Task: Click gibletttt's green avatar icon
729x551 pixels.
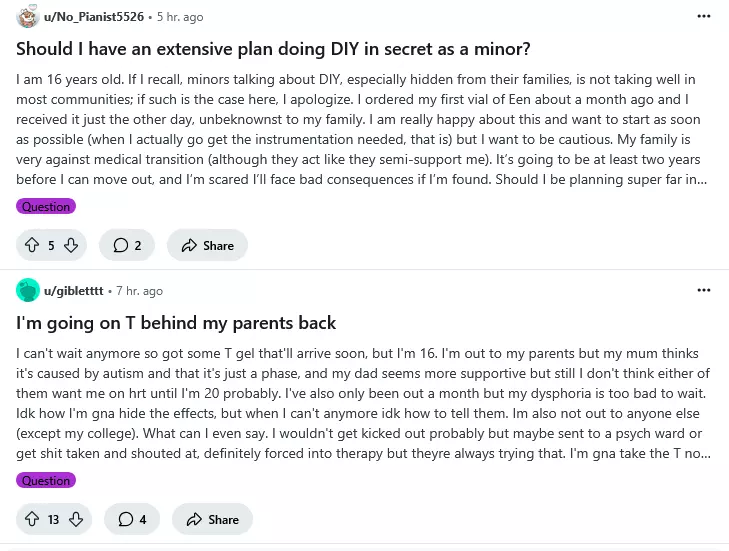Action: [x=28, y=290]
